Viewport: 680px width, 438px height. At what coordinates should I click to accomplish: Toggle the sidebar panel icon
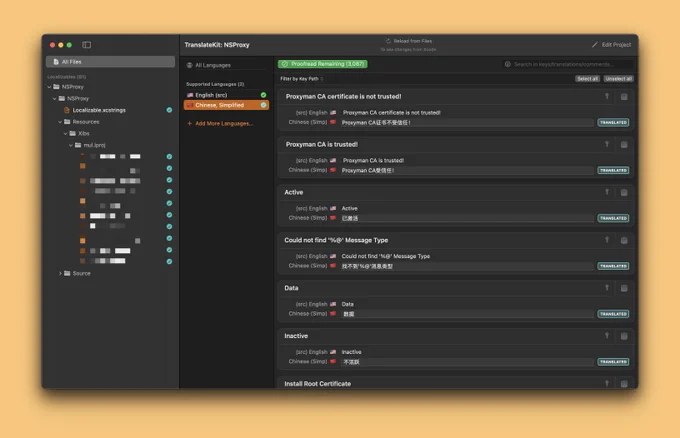tap(87, 45)
